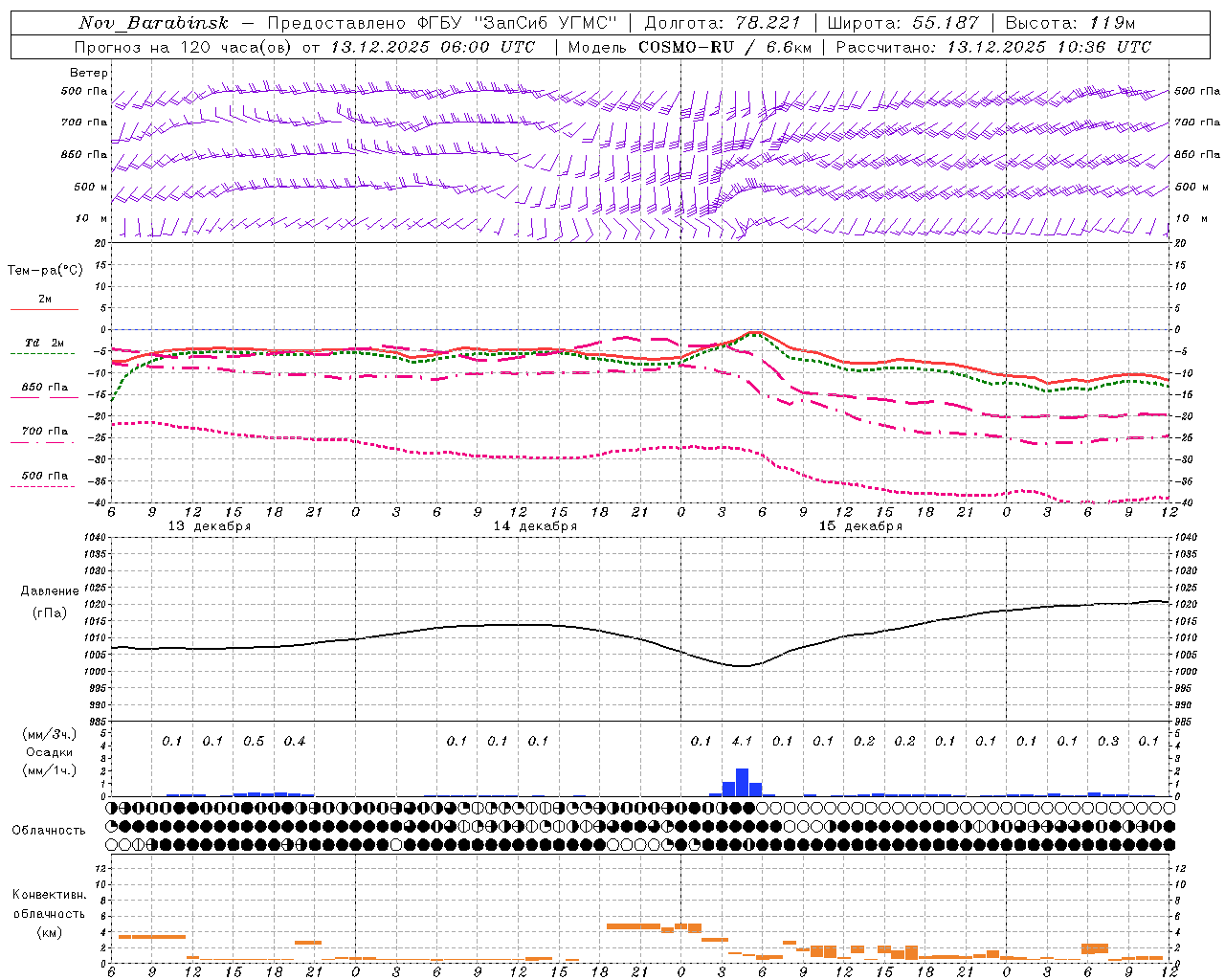This screenshot has width=1225, height=980.
Task: Click the Осадки panel label
Action: tap(49, 752)
